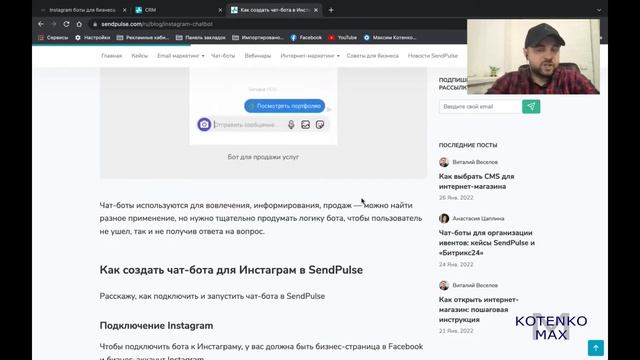The width and height of the screenshot is (640, 360).
Task: Open Советы для бизнеса section
Action: [373, 56]
